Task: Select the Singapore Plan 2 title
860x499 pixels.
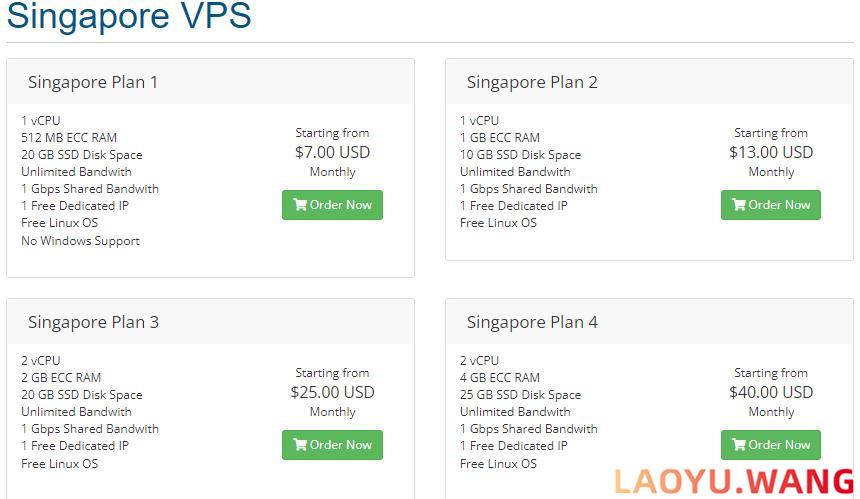Action: [x=532, y=82]
